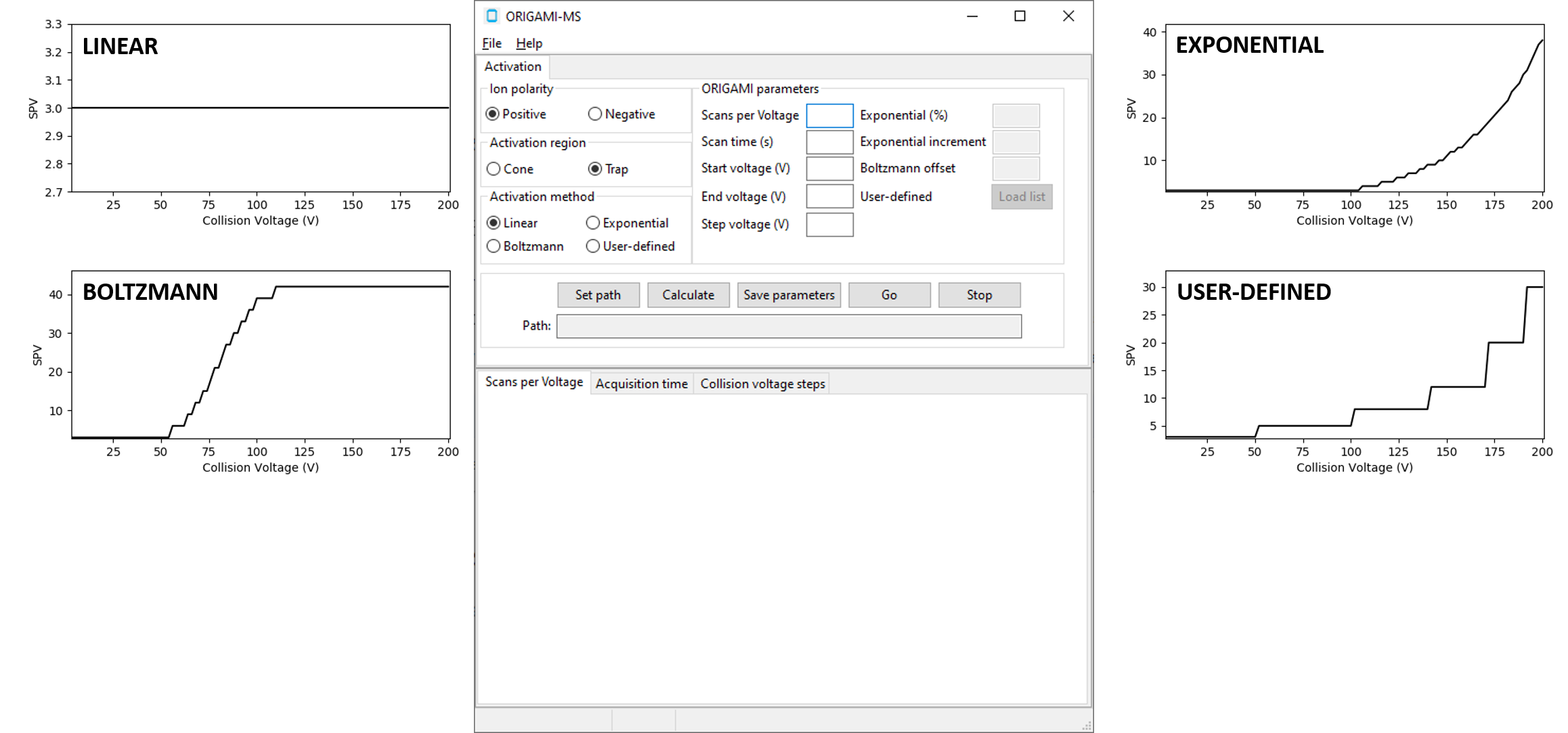Maximize the ORIGAMI-MS window
This screenshot has width=1568, height=733.
[x=1020, y=16]
